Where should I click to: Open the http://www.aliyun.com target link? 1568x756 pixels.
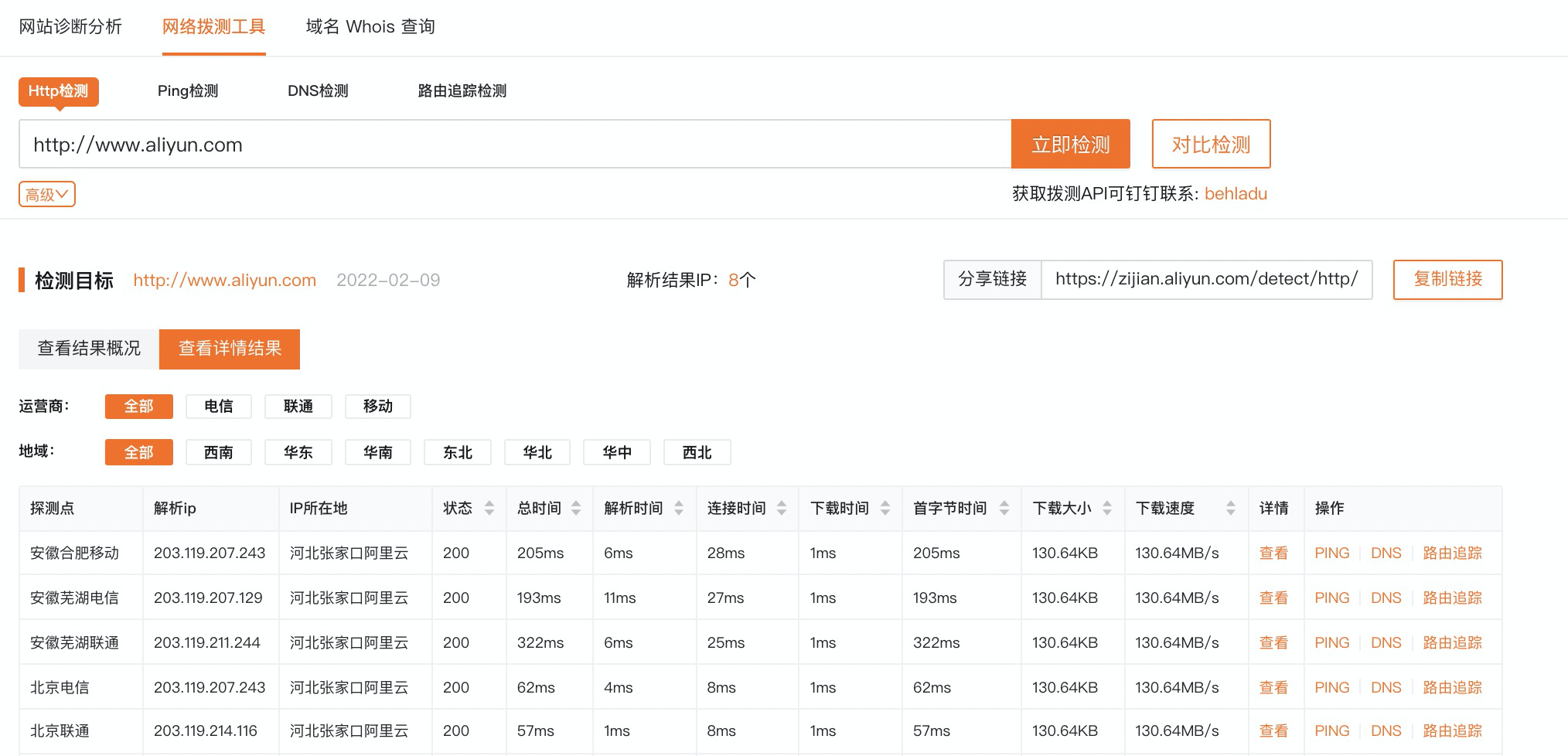[x=224, y=280]
